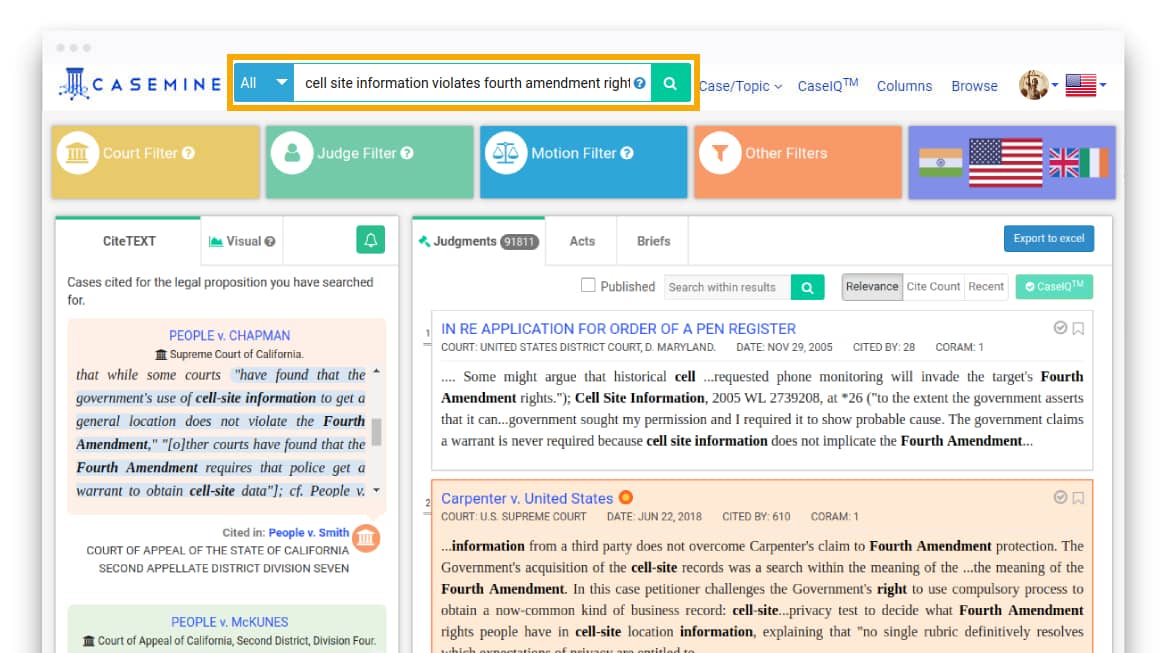Bookmark the Pen Register case result
This screenshot has height=653, width=1162.
tap(1078, 328)
